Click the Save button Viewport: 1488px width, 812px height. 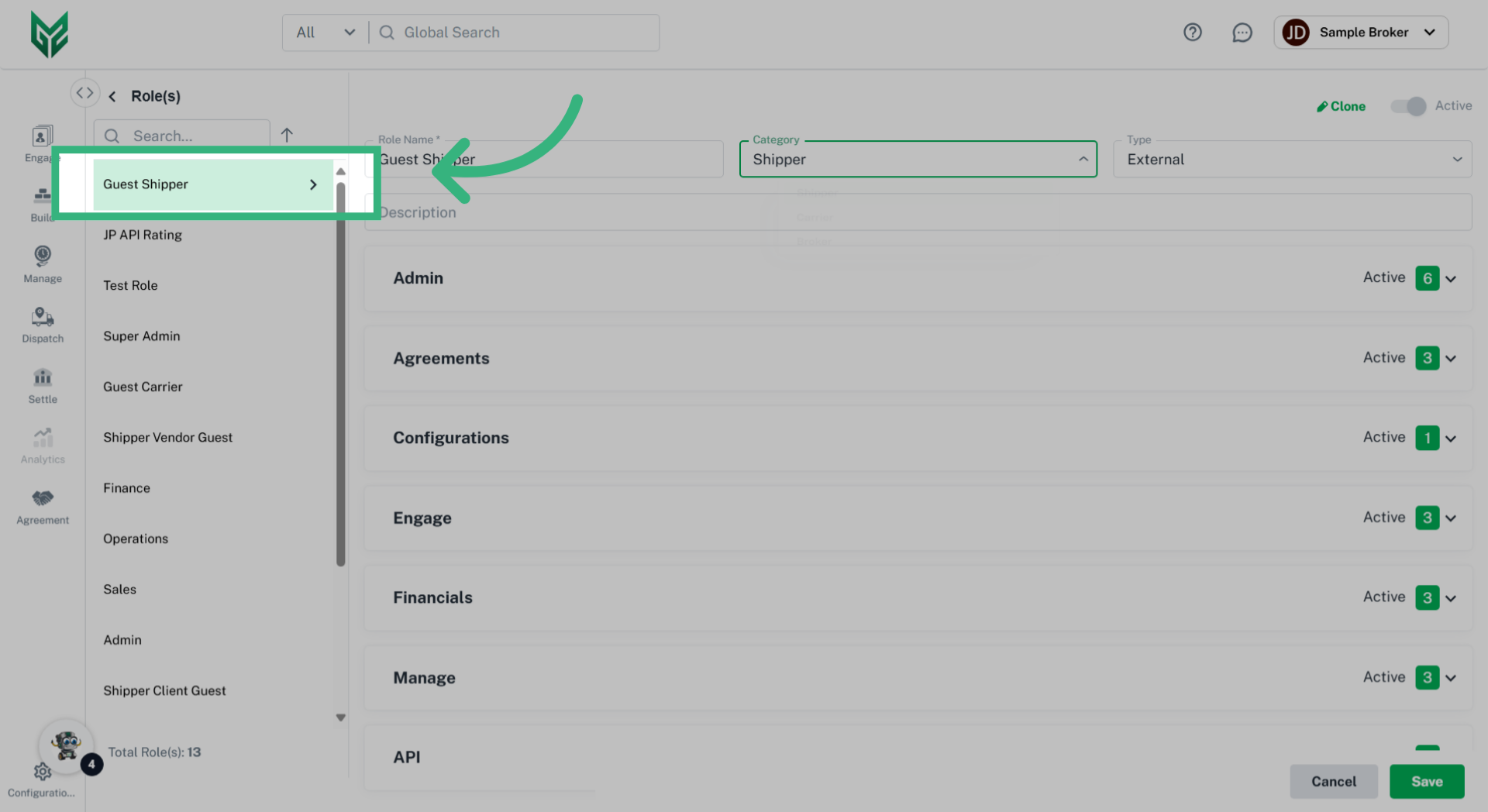tap(1426, 782)
